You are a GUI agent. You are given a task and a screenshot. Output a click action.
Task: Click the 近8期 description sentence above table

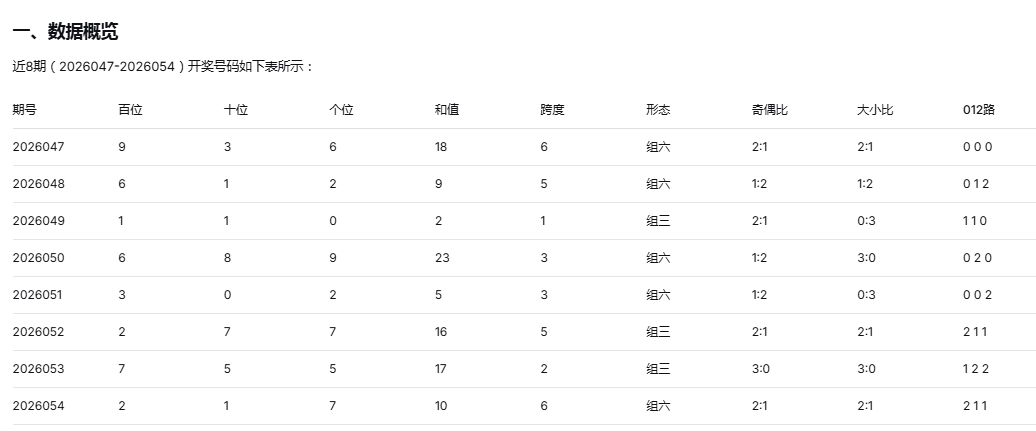tap(164, 67)
